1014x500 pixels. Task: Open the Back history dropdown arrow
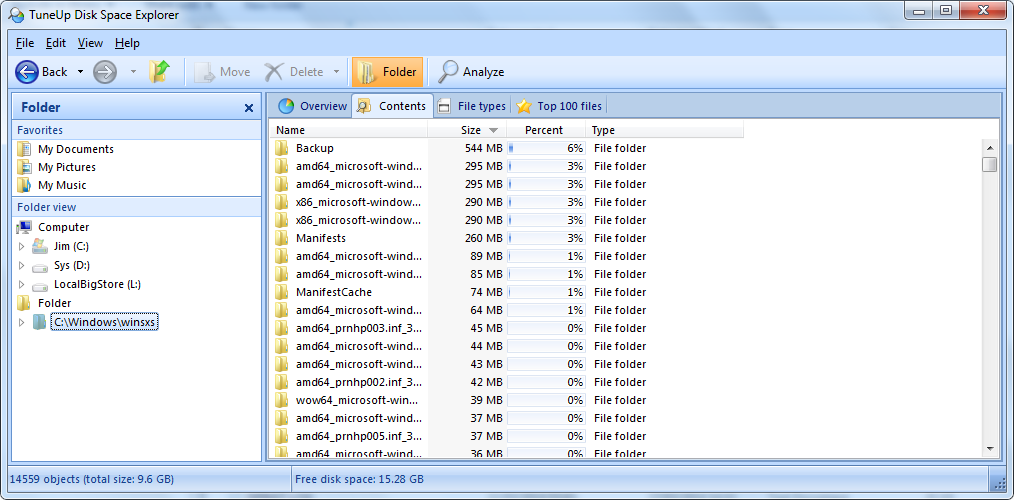80,72
